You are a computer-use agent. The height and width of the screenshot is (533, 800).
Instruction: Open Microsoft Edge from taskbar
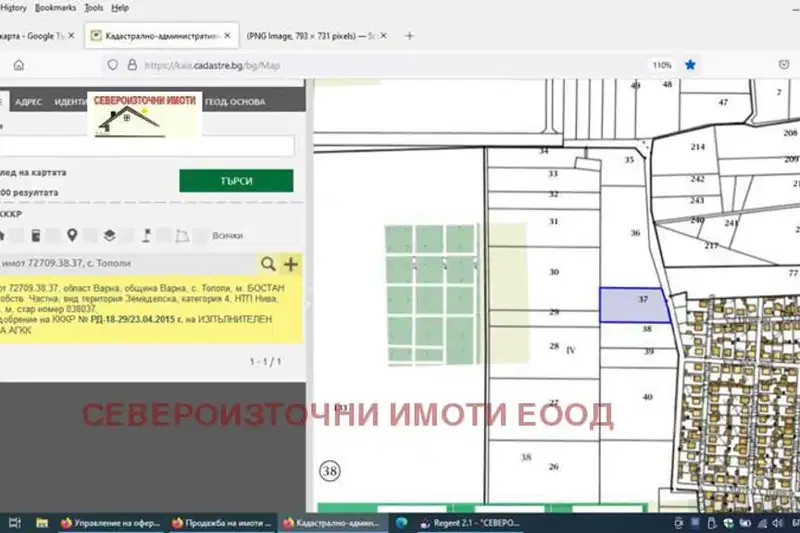(x=402, y=523)
